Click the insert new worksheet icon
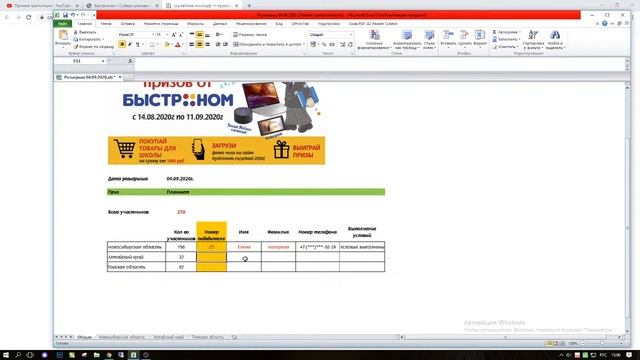The width and height of the screenshot is (640, 360). [234, 337]
